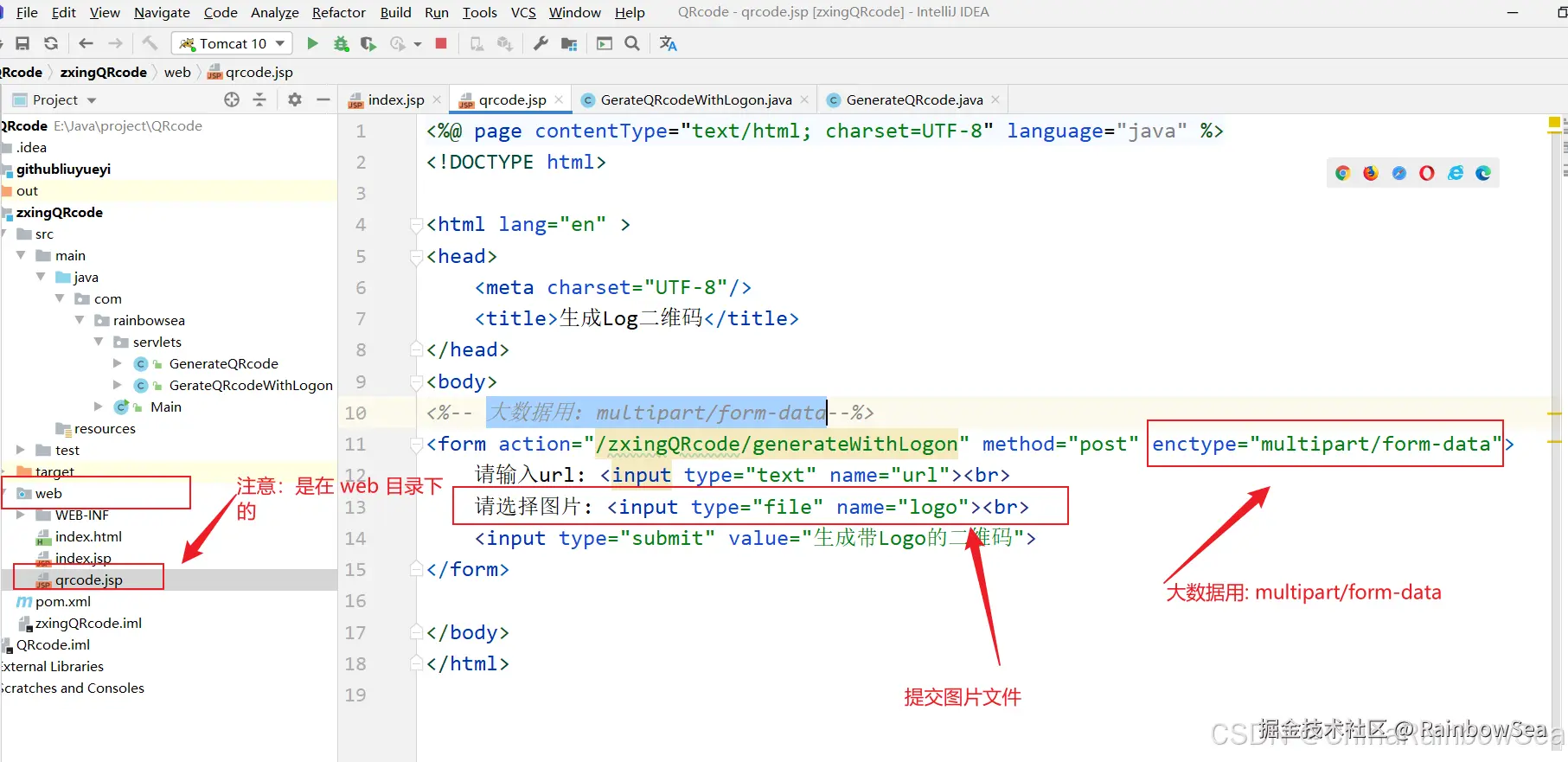Expand the GerateQRcodeWithLogon class node

(118, 385)
